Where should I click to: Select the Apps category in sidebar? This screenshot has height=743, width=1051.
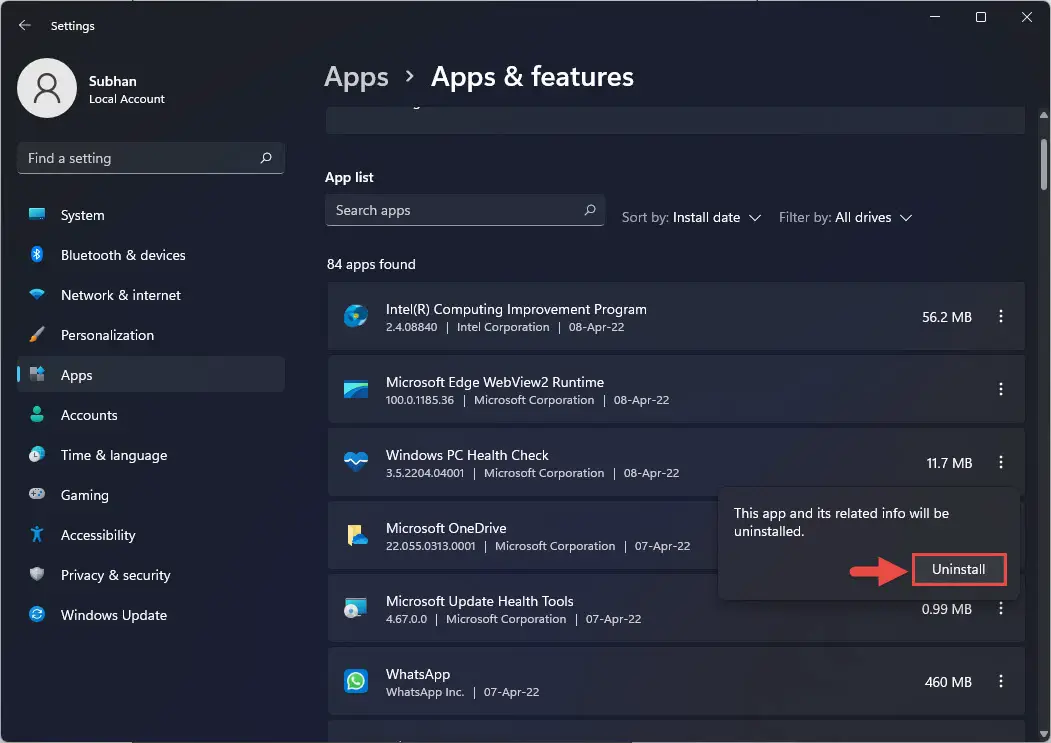pyautogui.click(x=151, y=374)
